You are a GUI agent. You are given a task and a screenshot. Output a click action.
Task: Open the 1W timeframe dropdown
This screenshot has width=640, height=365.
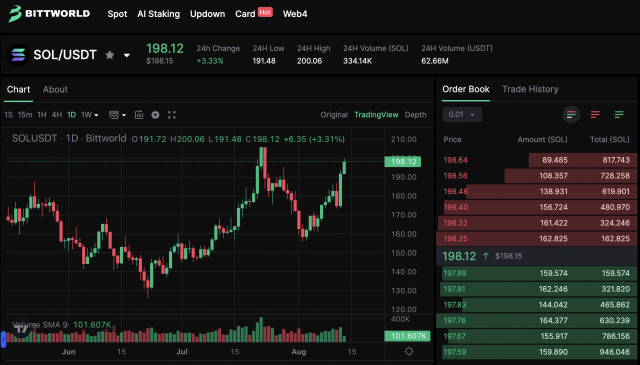click(x=90, y=115)
